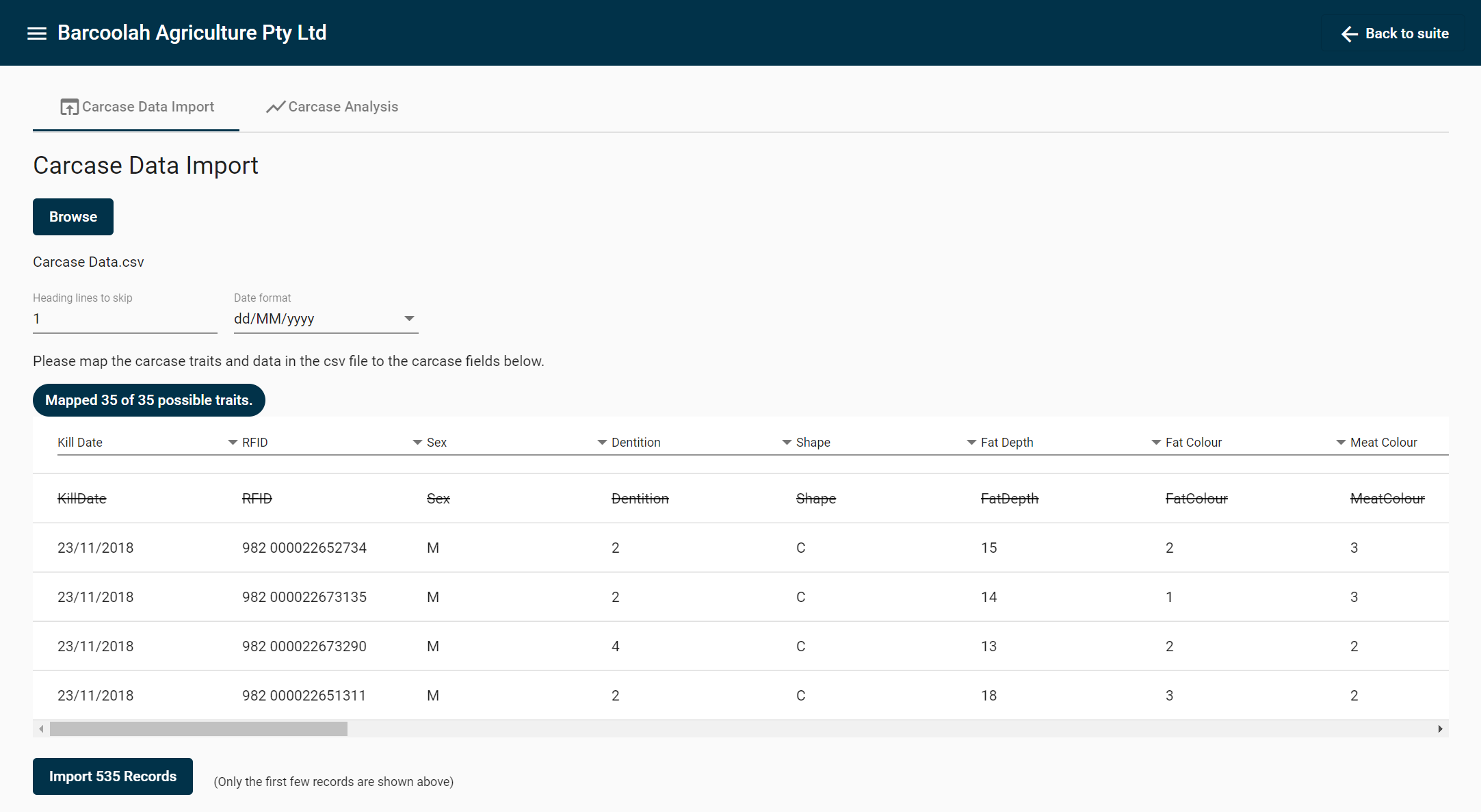Open the Sex mapping dropdown
Image resolution: width=1481 pixels, height=812 pixels.
[x=517, y=443]
